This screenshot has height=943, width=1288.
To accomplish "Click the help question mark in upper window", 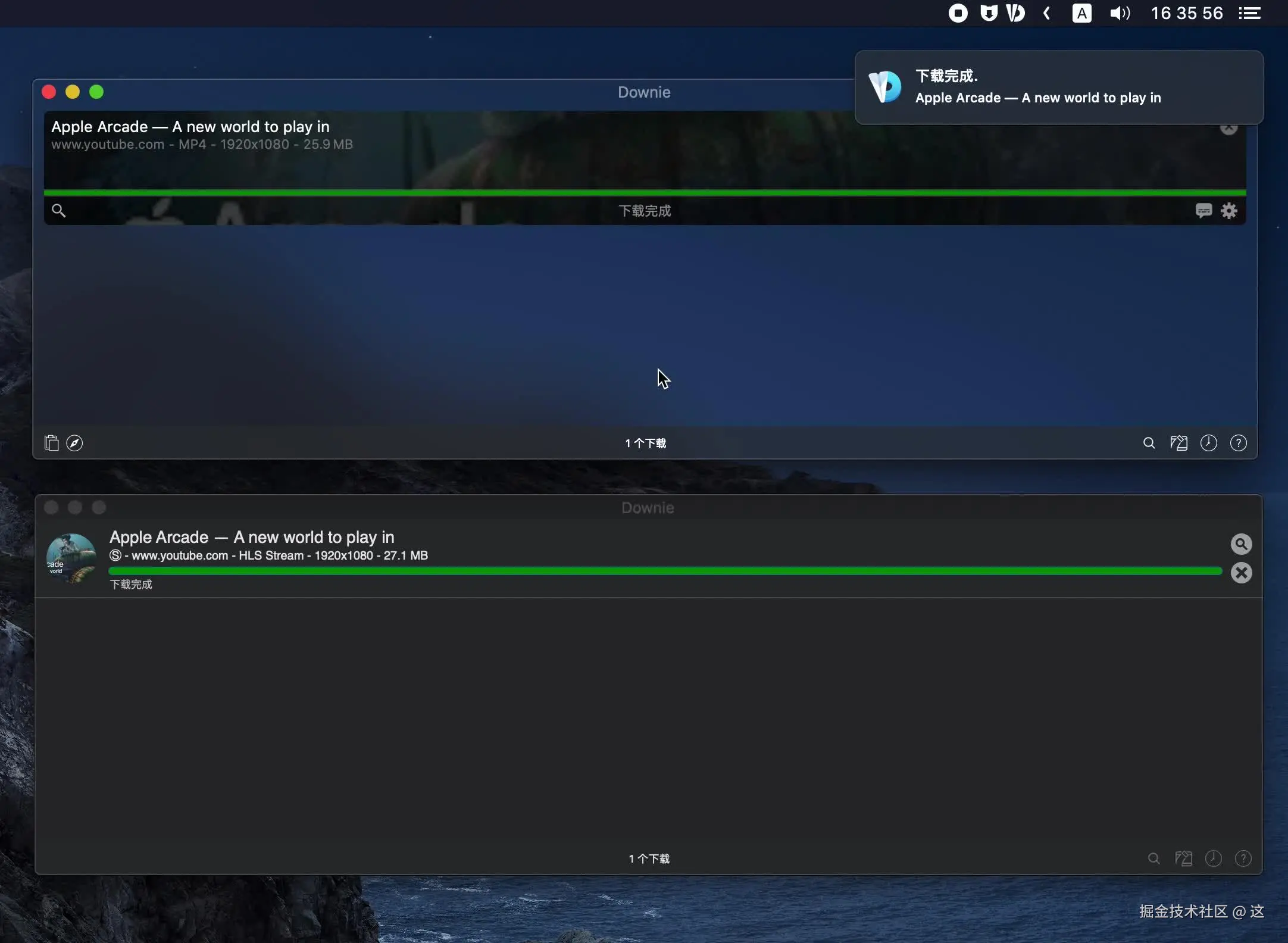I will pyautogui.click(x=1238, y=443).
